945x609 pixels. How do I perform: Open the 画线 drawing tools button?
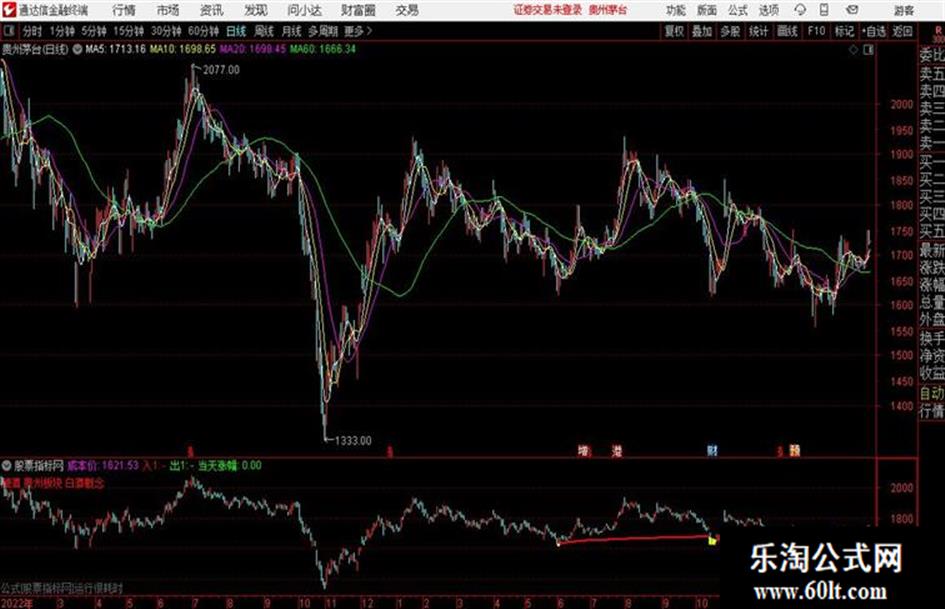click(x=787, y=31)
